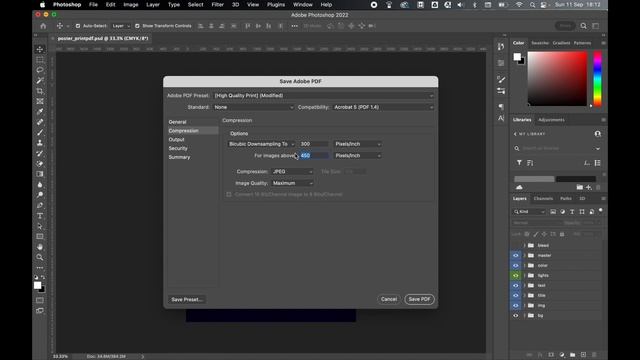Click the hue slider strip in Color panel
This screenshot has width=640, height=360.
coord(597,79)
